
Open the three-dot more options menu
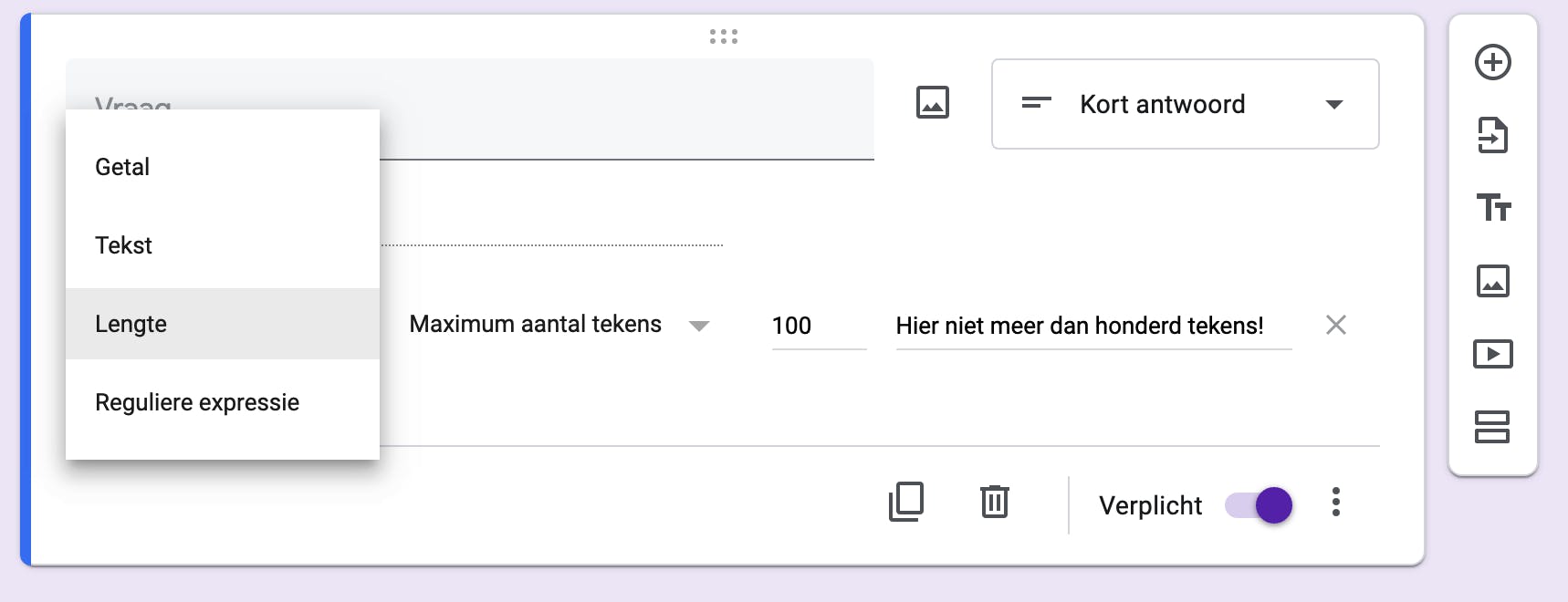click(x=1335, y=503)
